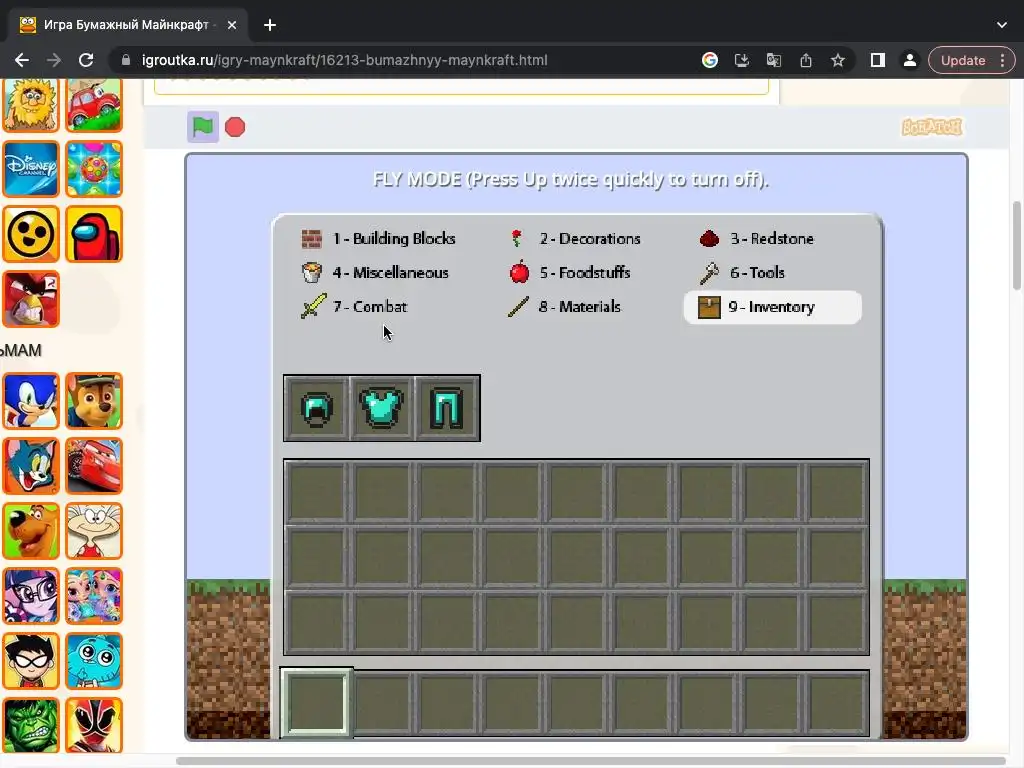
Task: Pick the diamond leggings armor slot
Action: tap(447, 408)
